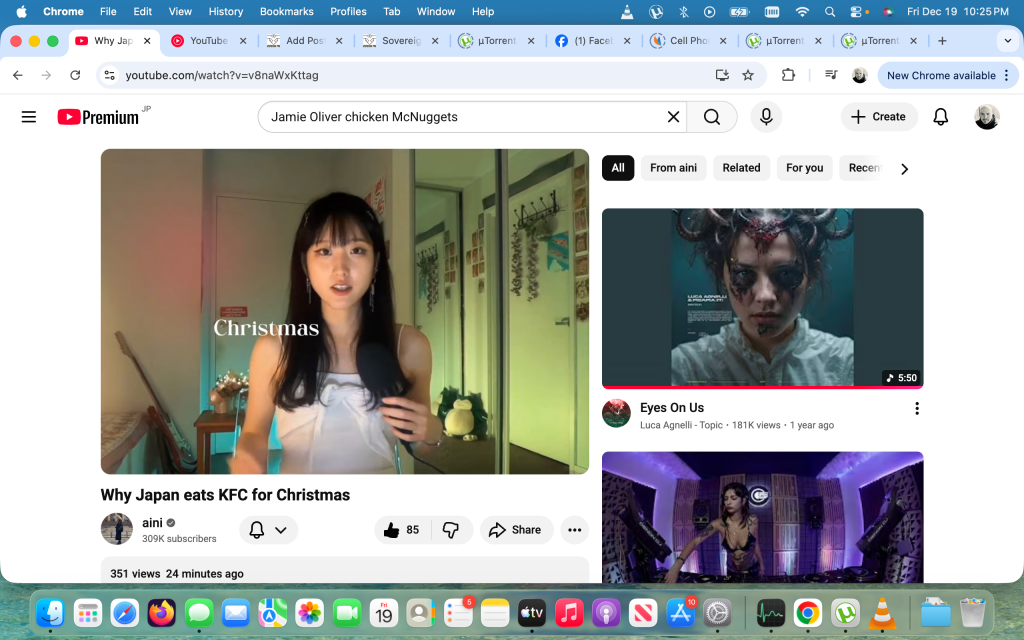The height and width of the screenshot is (640, 1024).
Task: Click the Eyes On Us video thumbnail
Action: coord(762,298)
